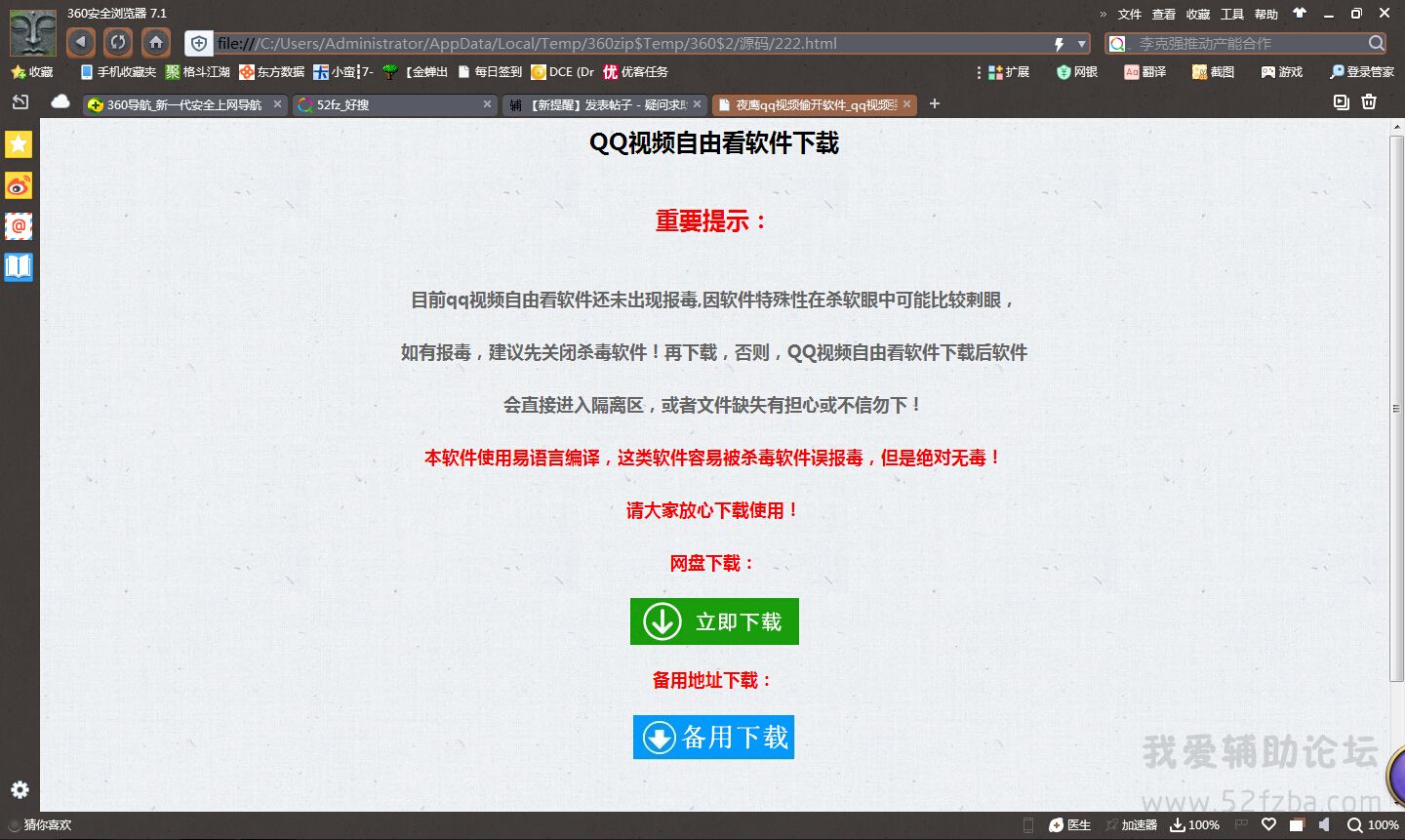Screen dimensions: 1405x840
Task: Expand the hidden menu chevron before 文件
Action: (1104, 14)
